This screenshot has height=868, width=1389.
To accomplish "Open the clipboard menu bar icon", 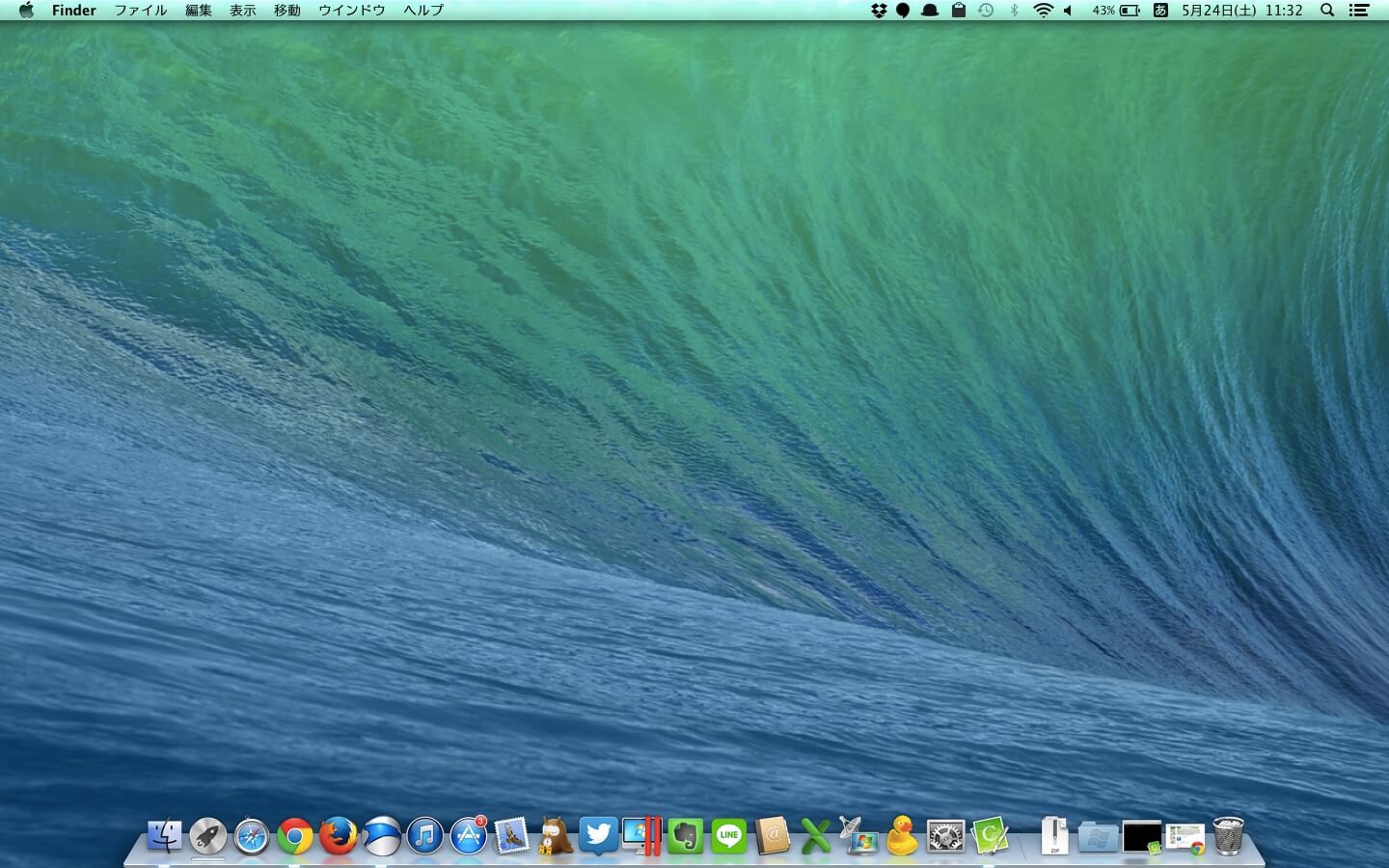I will (x=959, y=11).
